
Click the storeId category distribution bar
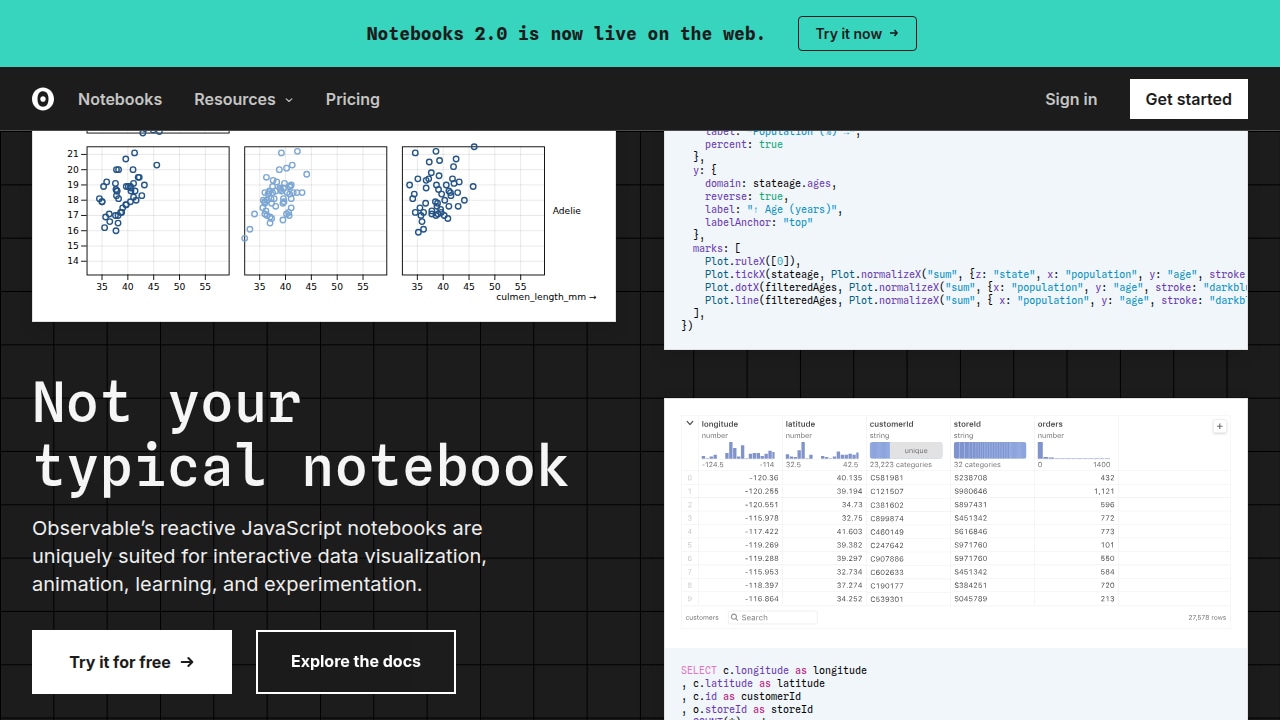coord(990,451)
